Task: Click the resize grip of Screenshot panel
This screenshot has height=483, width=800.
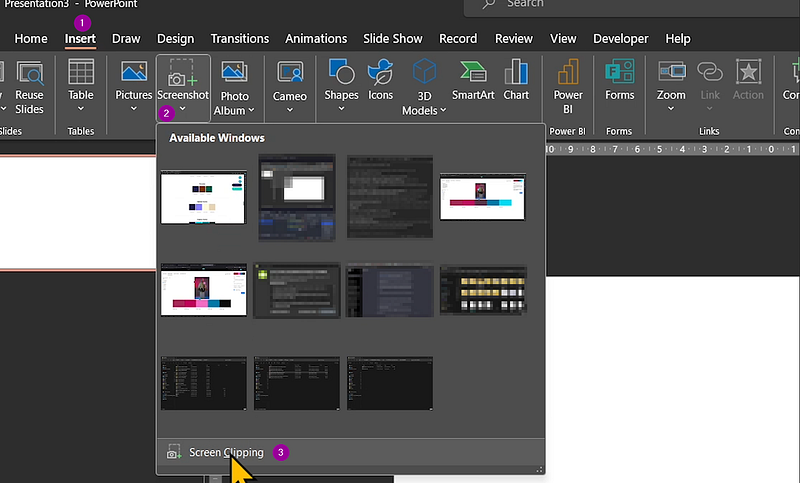Action: point(539,469)
